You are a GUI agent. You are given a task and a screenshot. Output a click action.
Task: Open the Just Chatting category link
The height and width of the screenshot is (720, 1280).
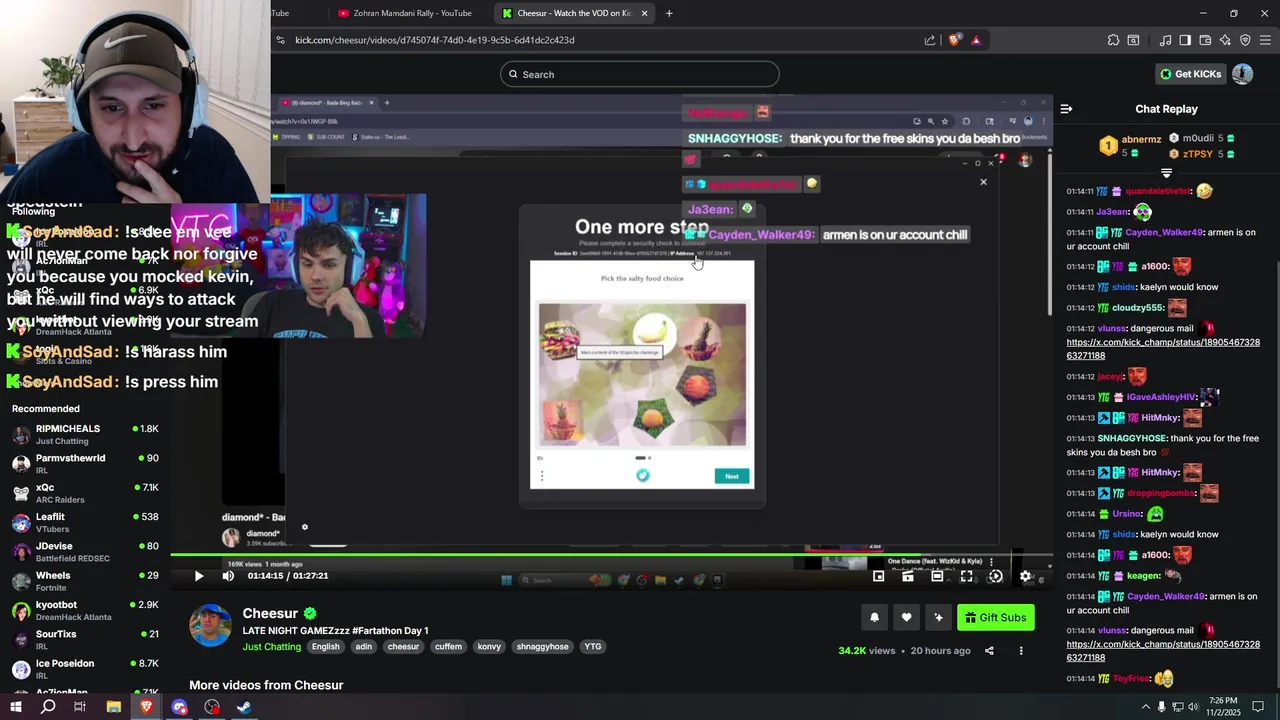271,647
